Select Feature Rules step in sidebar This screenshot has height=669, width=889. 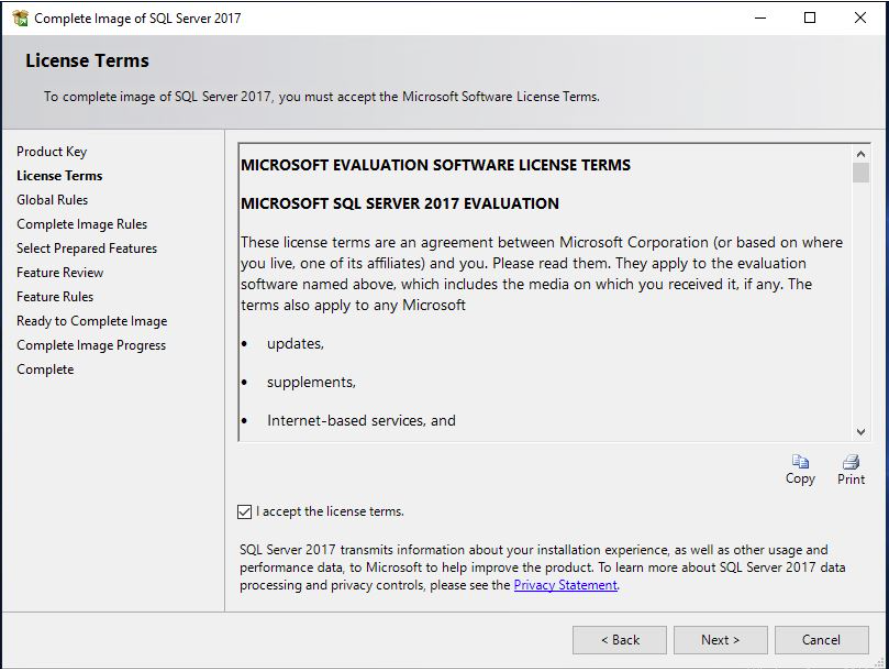tap(55, 297)
